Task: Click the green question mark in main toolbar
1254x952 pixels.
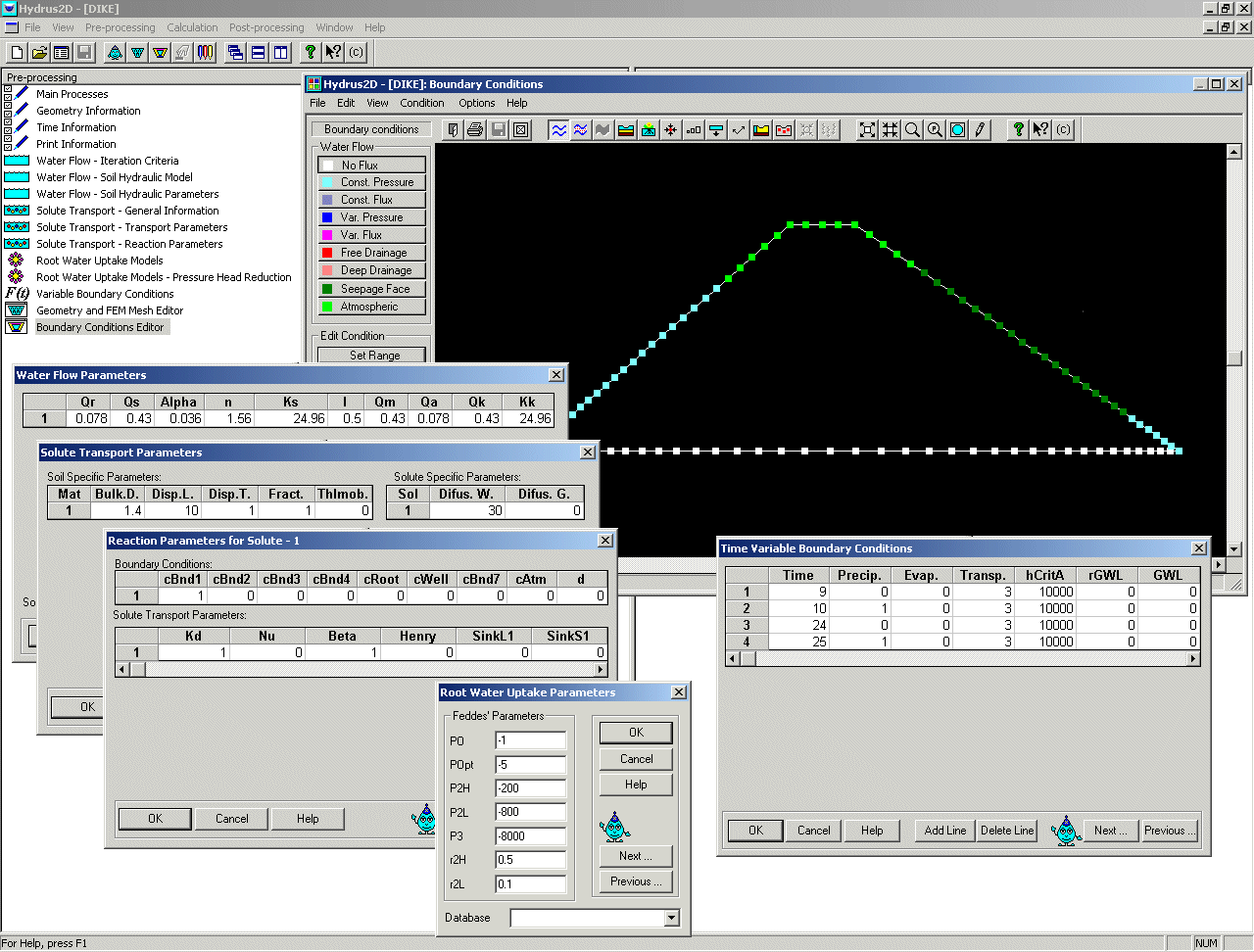Action: coord(311,52)
